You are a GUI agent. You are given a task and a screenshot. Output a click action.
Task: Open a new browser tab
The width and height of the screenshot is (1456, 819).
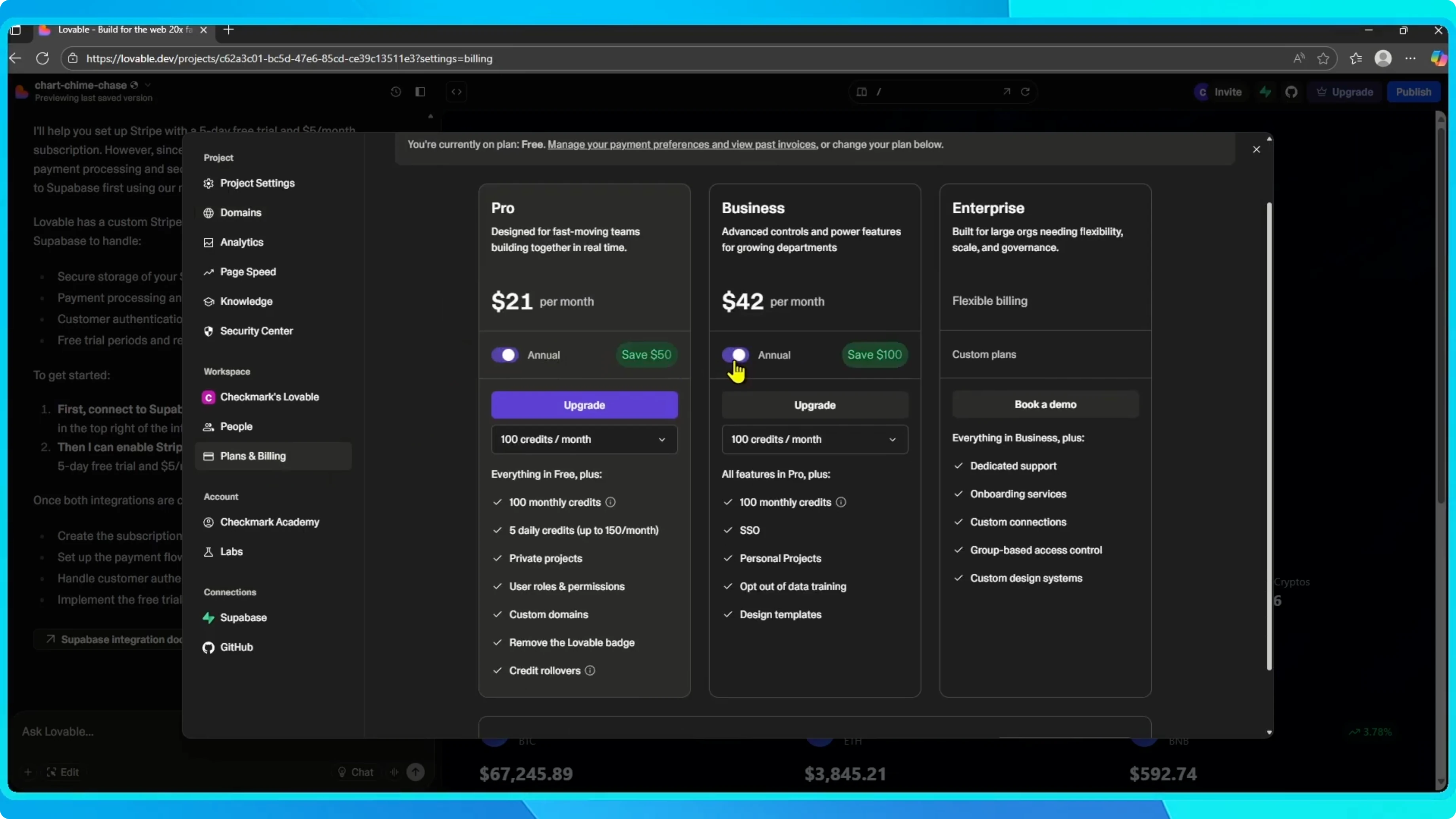click(229, 29)
